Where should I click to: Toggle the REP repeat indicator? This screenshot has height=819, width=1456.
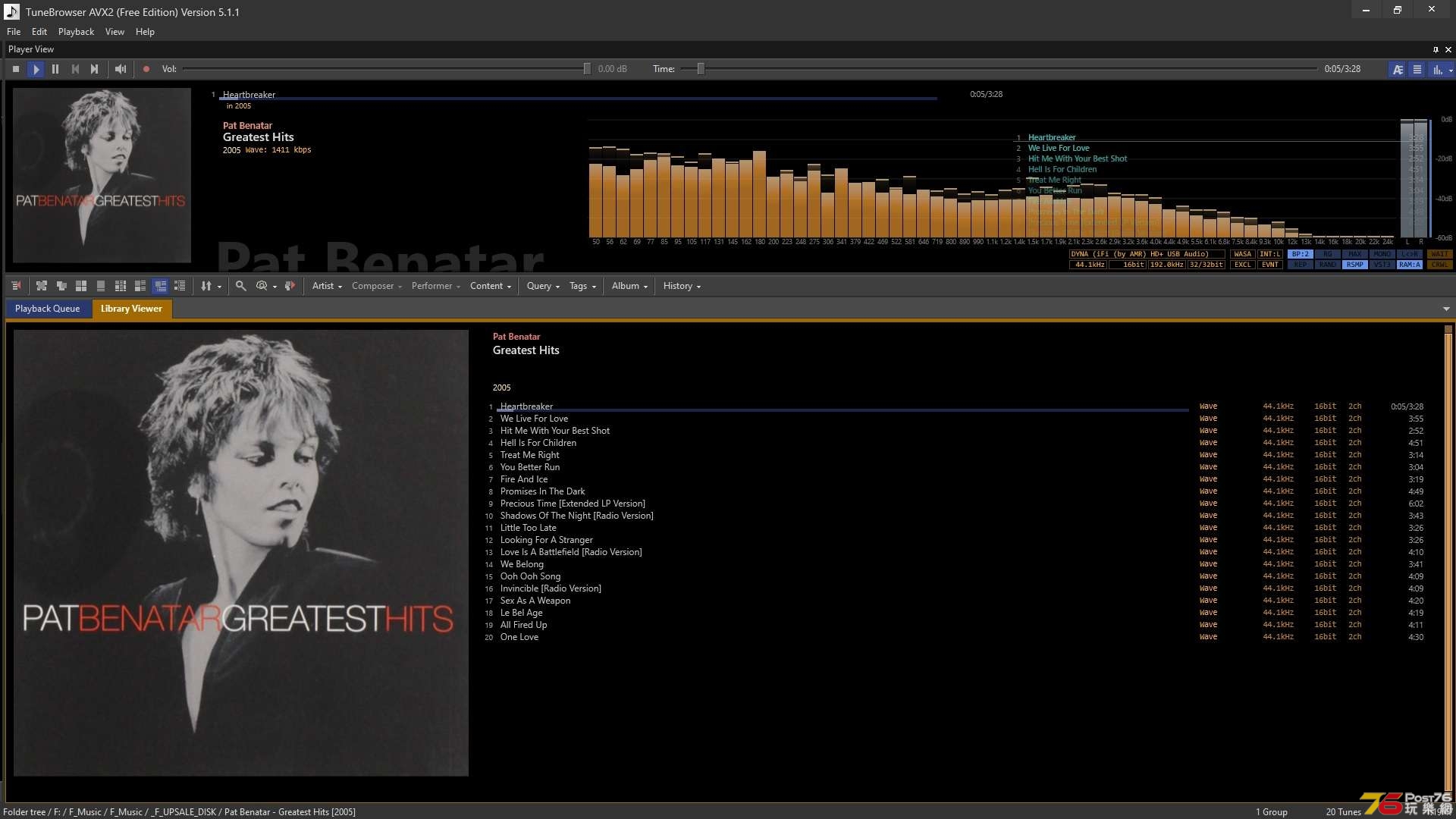[1301, 265]
